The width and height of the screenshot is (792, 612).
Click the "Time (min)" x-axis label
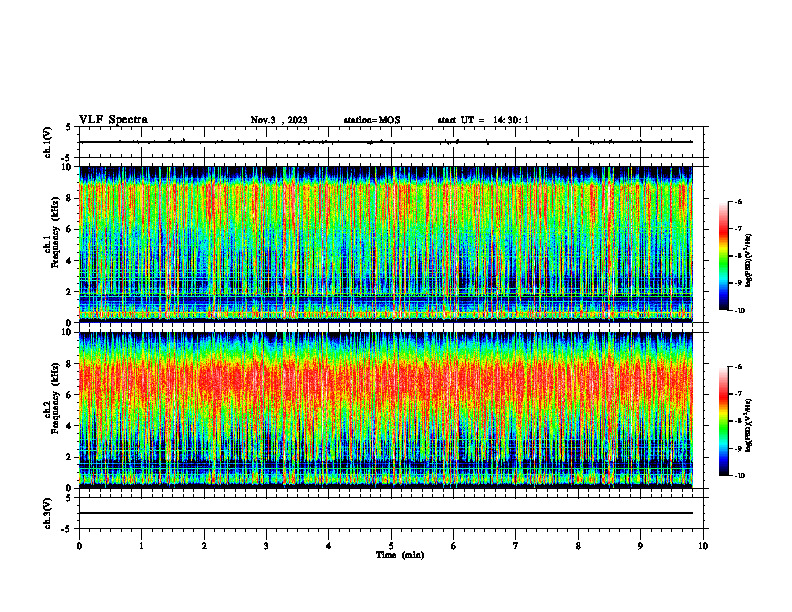tap(400, 555)
